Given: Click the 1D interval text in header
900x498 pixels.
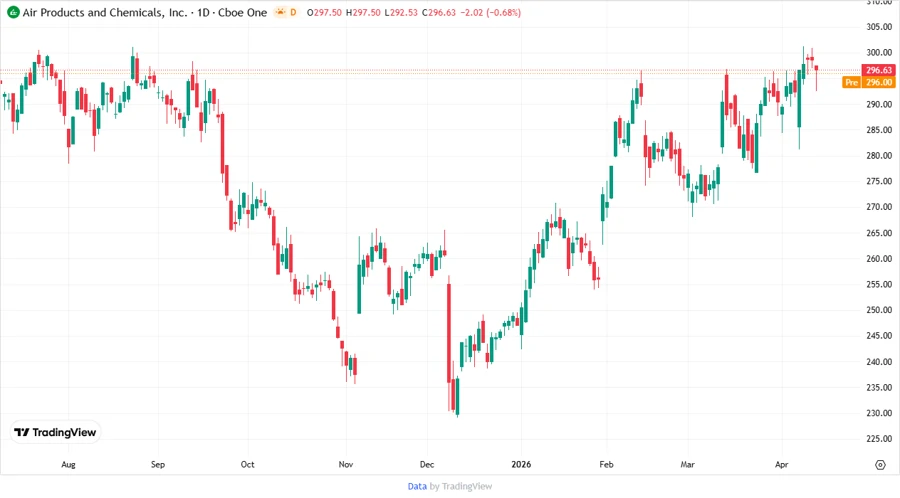Looking at the screenshot, I should 203,12.
